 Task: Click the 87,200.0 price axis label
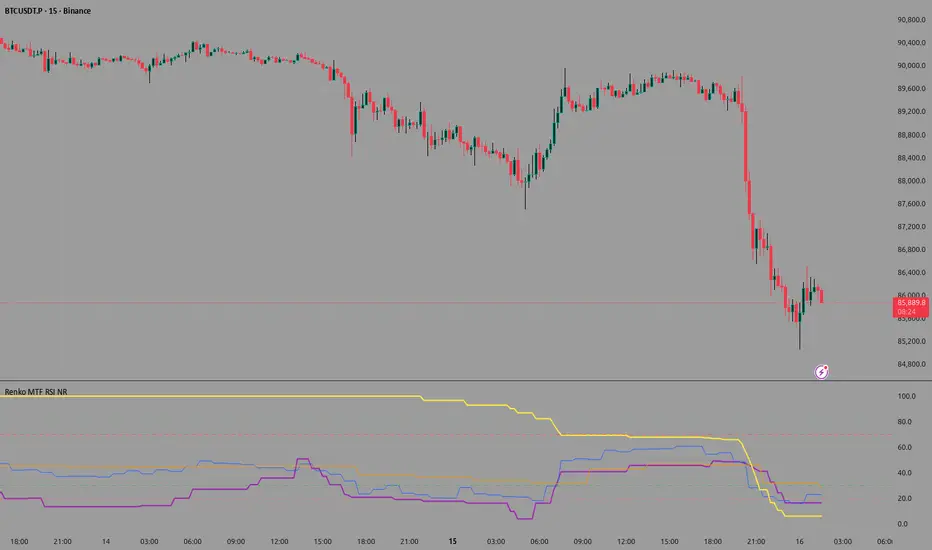click(x=911, y=227)
